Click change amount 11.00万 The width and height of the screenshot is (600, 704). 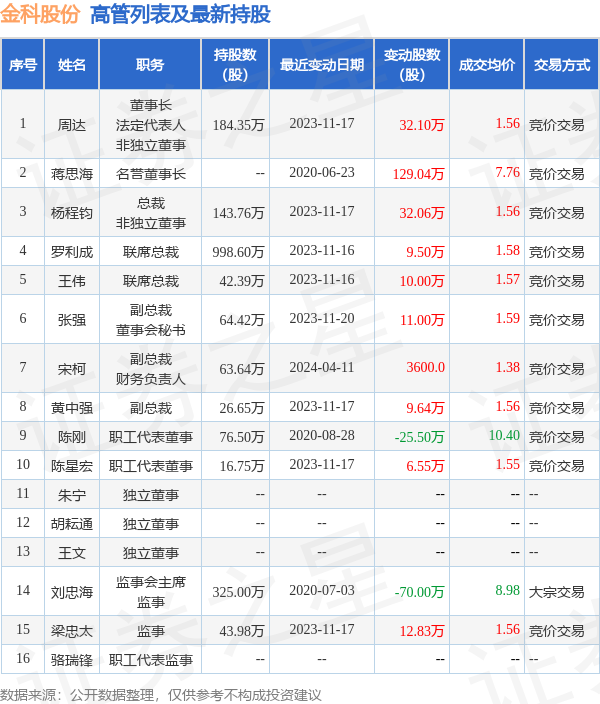(422, 320)
